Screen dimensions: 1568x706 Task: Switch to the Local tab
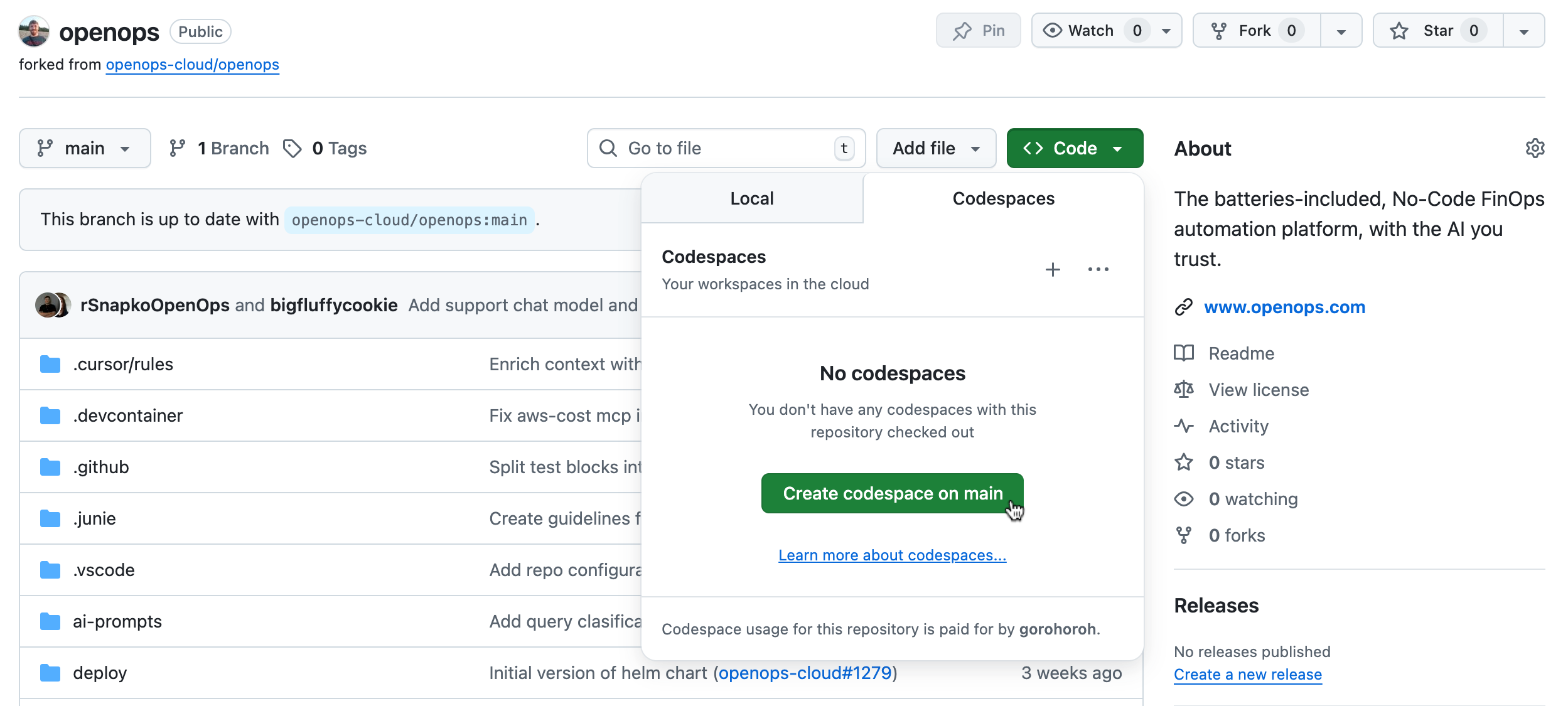pos(751,198)
